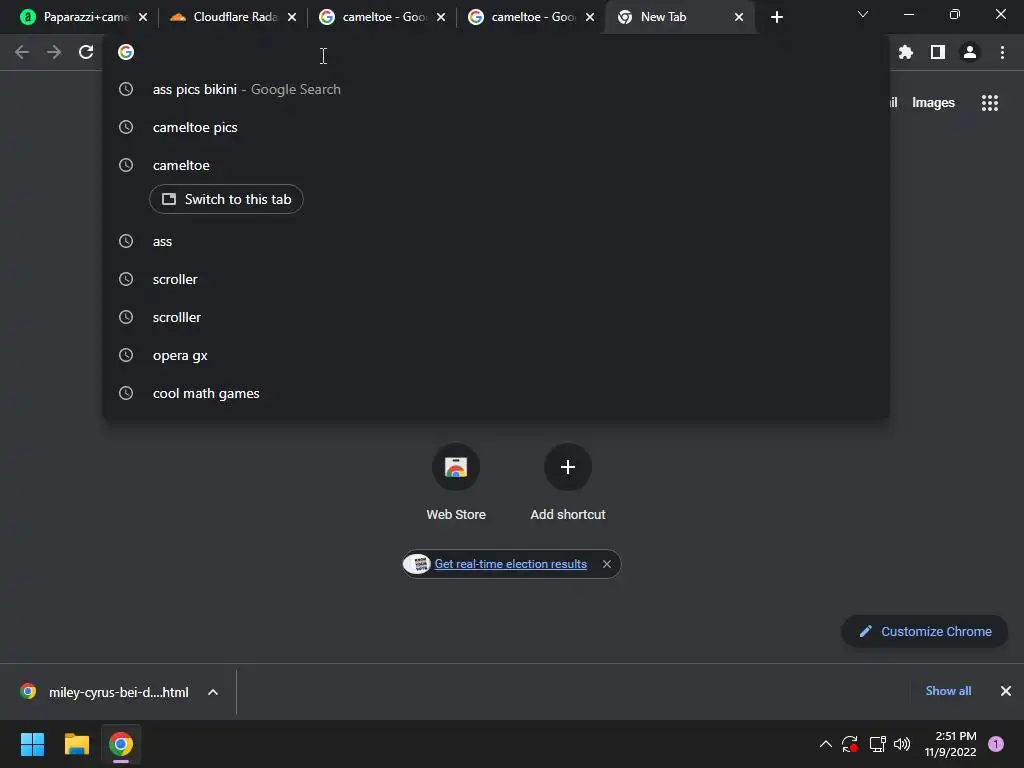The image size is (1024, 768).
Task: Open the network tray icon
Action: pyautogui.click(x=877, y=744)
